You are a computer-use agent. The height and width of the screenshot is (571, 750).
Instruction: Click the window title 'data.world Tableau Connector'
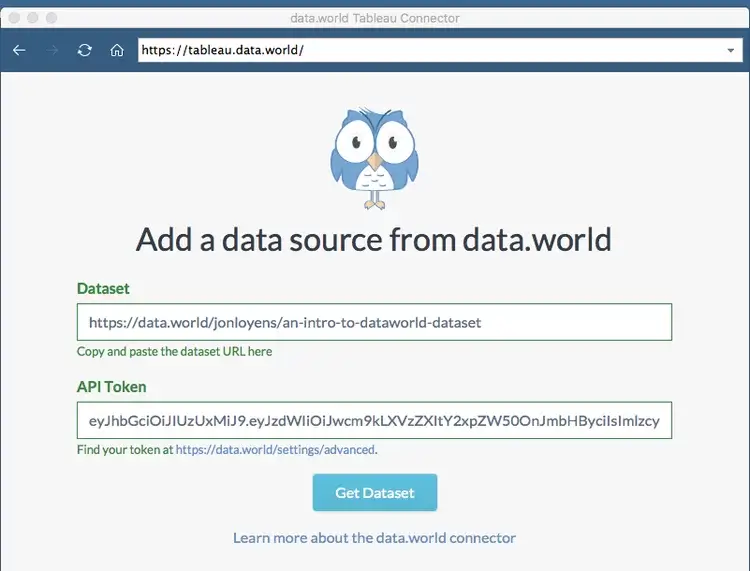point(375,18)
